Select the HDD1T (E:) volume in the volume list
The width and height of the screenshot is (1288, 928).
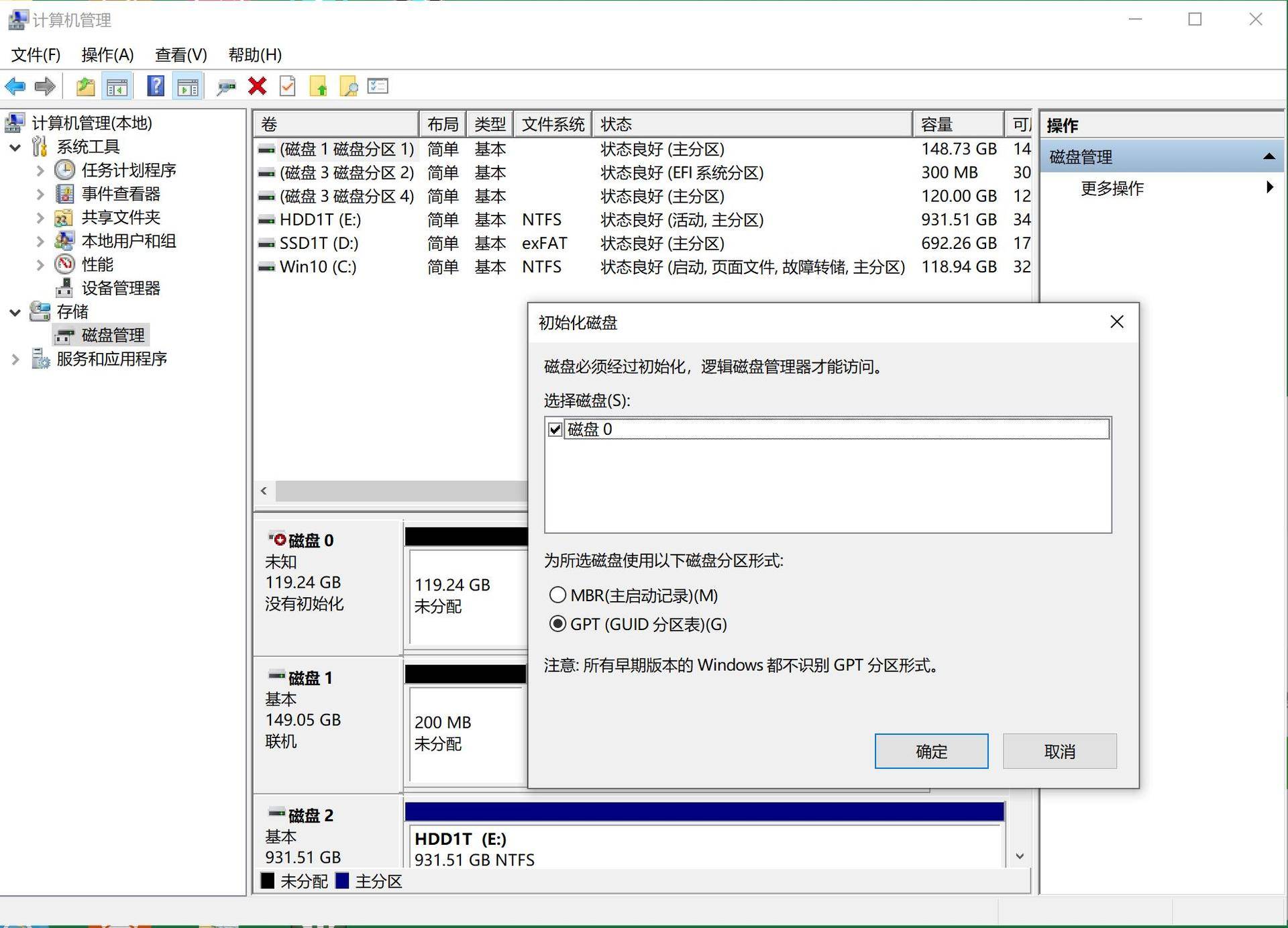tap(319, 219)
